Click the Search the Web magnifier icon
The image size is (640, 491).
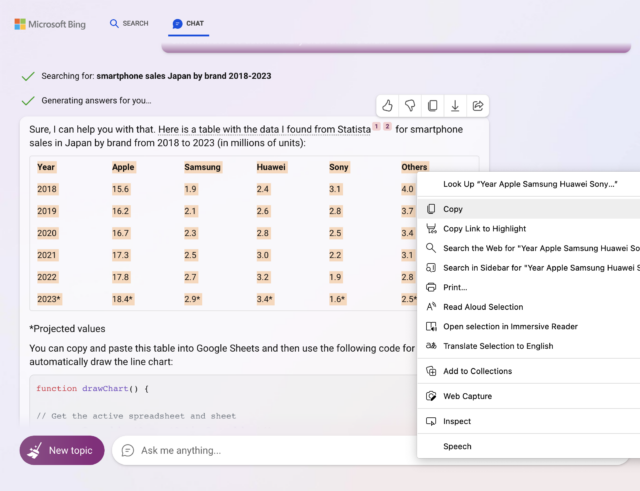[x=431, y=248]
